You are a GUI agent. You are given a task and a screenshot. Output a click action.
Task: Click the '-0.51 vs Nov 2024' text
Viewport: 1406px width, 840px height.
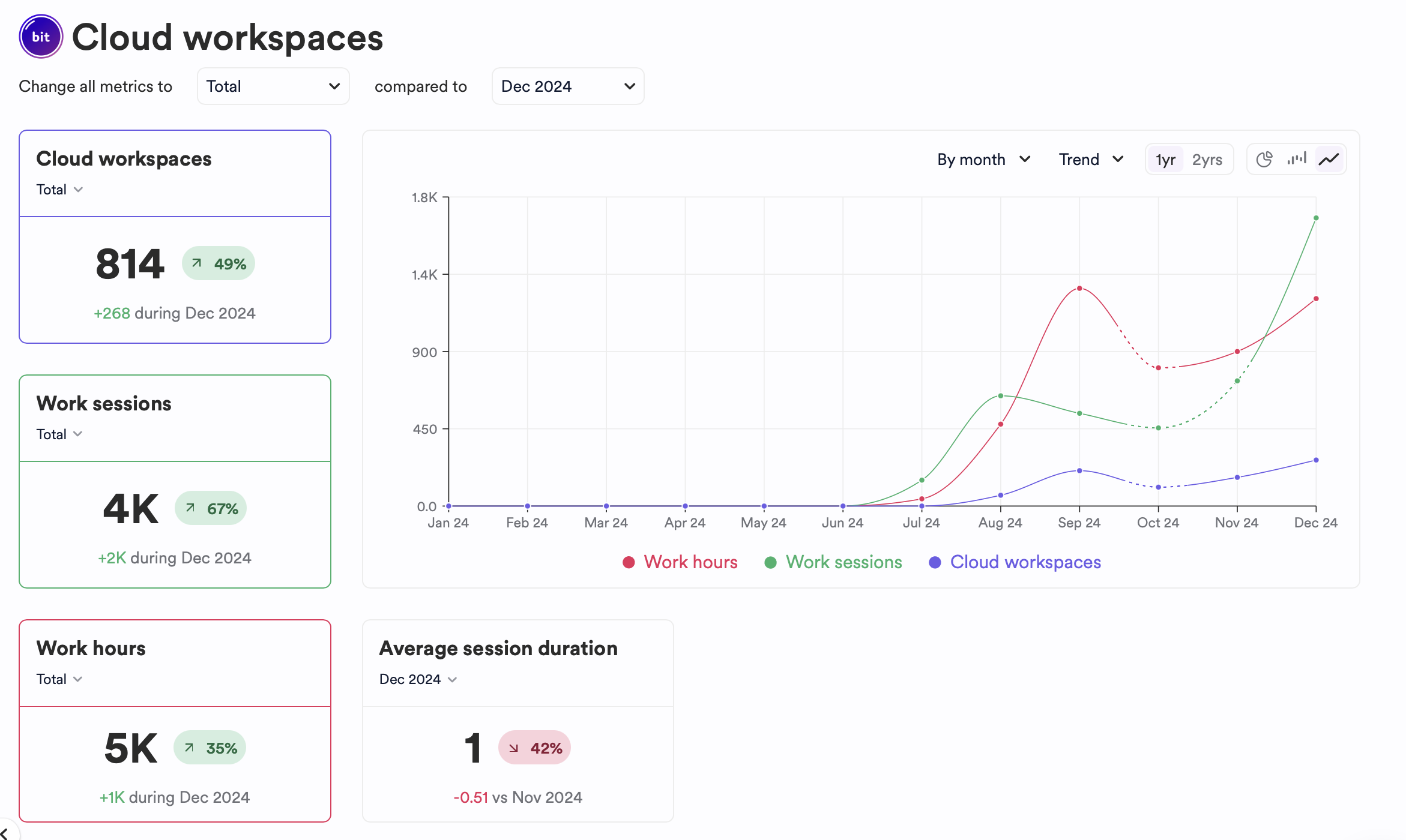(x=518, y=797)
